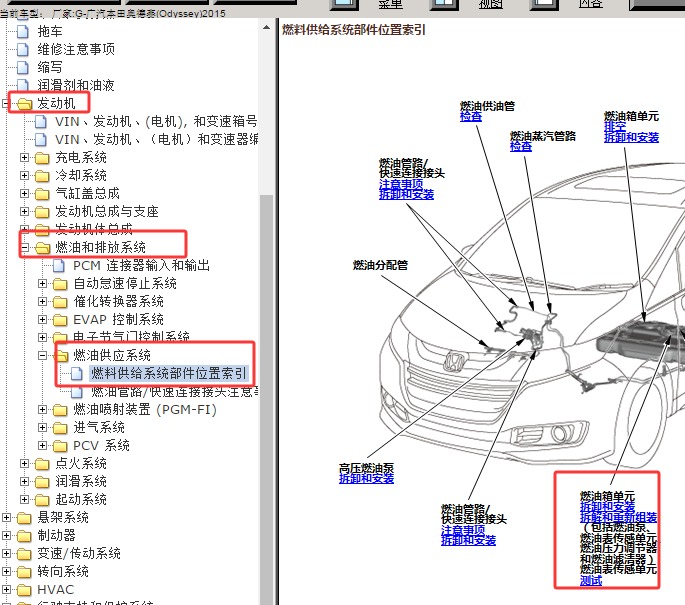Screen dimensions: 685x605
Task: Open 检查 link under 燃油蒸汽管路
Action: tap(521, 147)
